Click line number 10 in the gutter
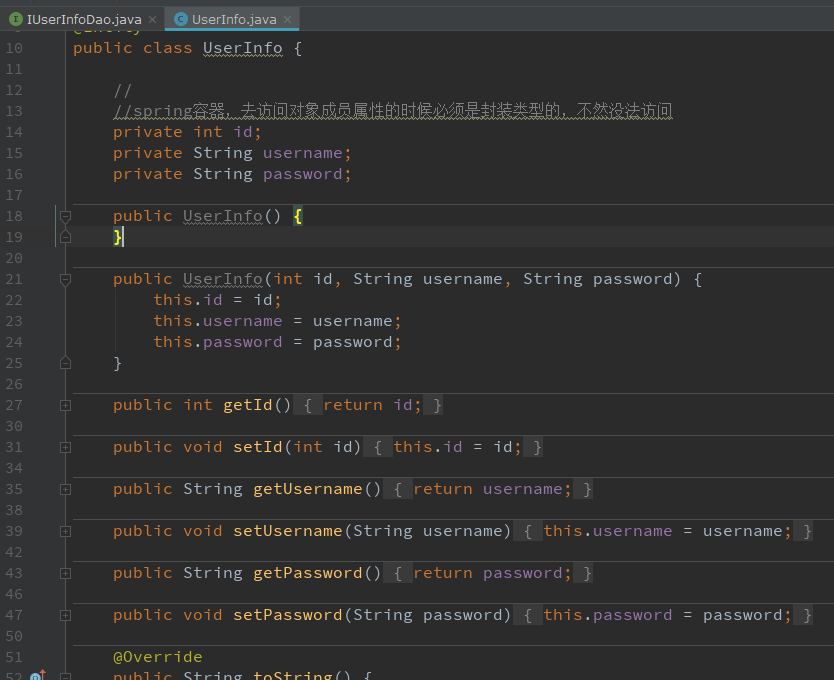Image resolution: width=834 pixels, height=680 pixels. pos(14,48)
